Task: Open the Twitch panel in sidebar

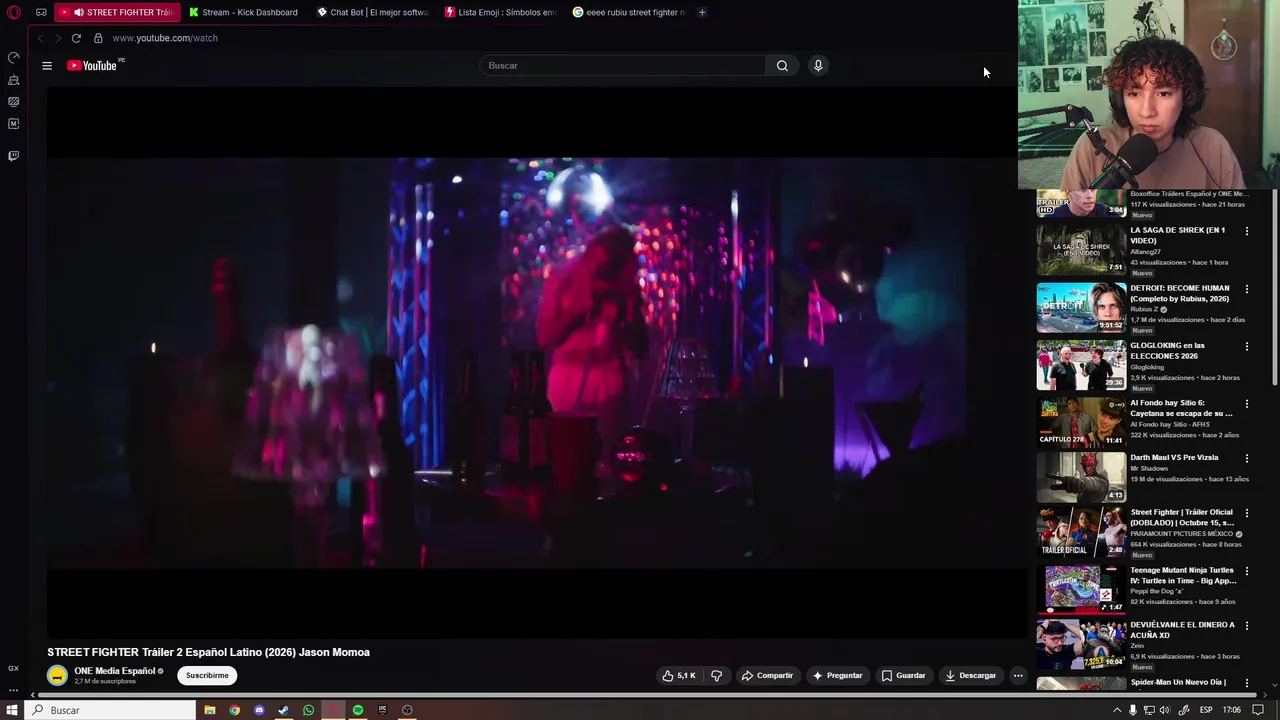Action: click(13, 156)
